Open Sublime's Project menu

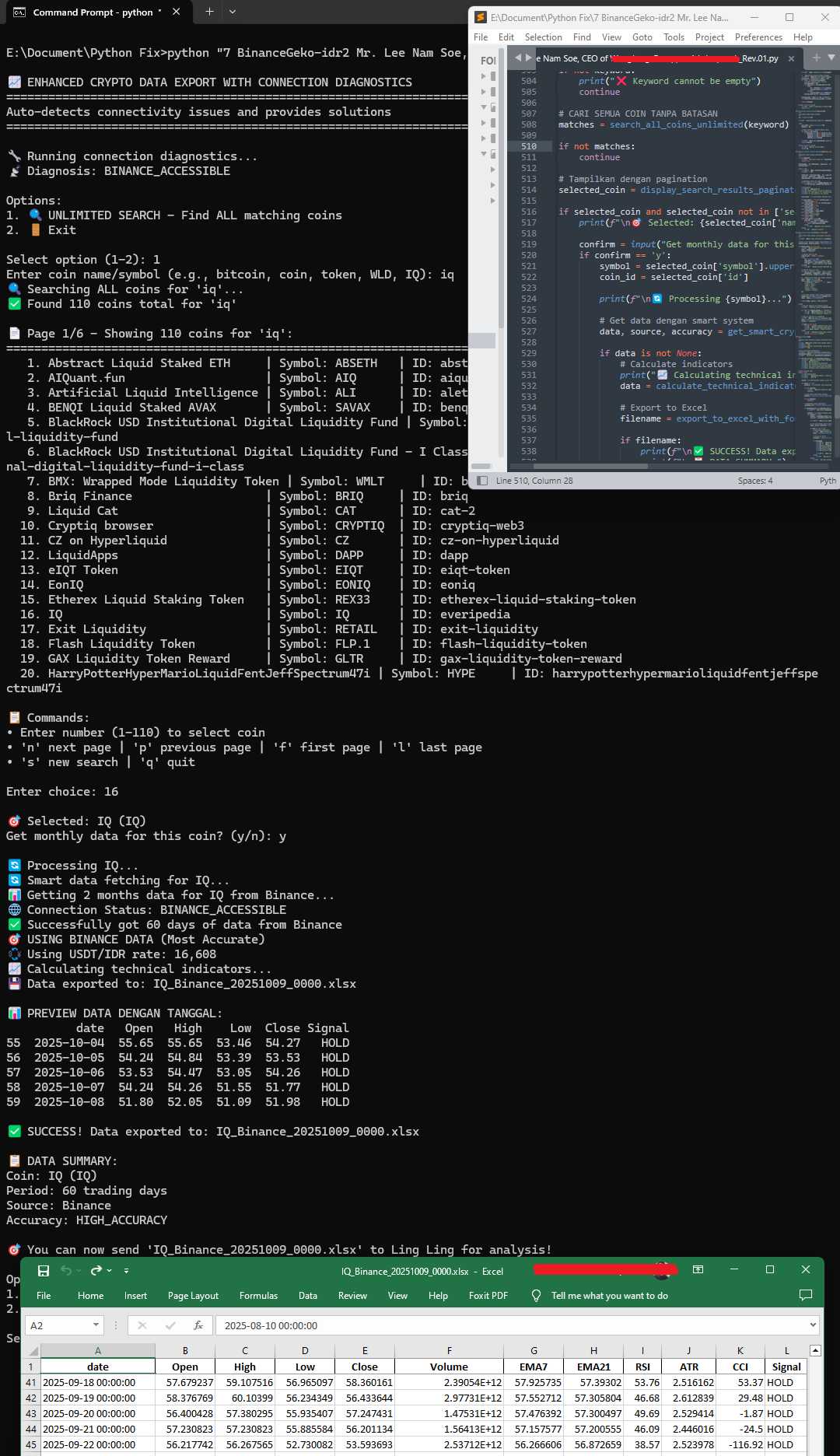point(709,37)
